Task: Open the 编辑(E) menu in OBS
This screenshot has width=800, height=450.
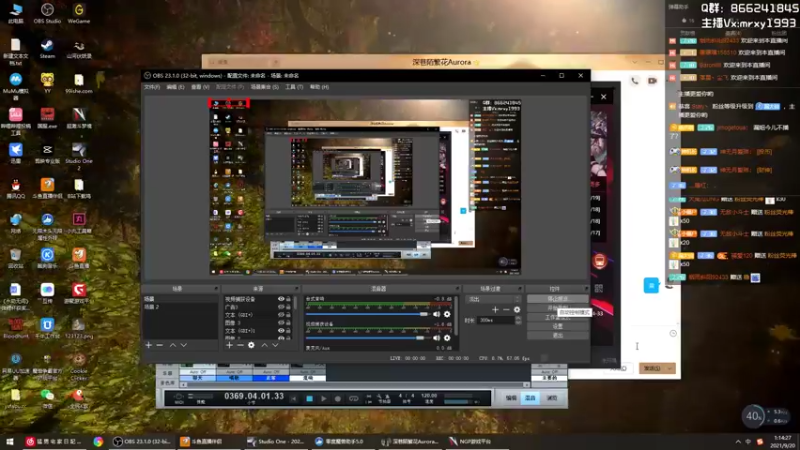Action: pyautogui.click(x=176, y=87)
